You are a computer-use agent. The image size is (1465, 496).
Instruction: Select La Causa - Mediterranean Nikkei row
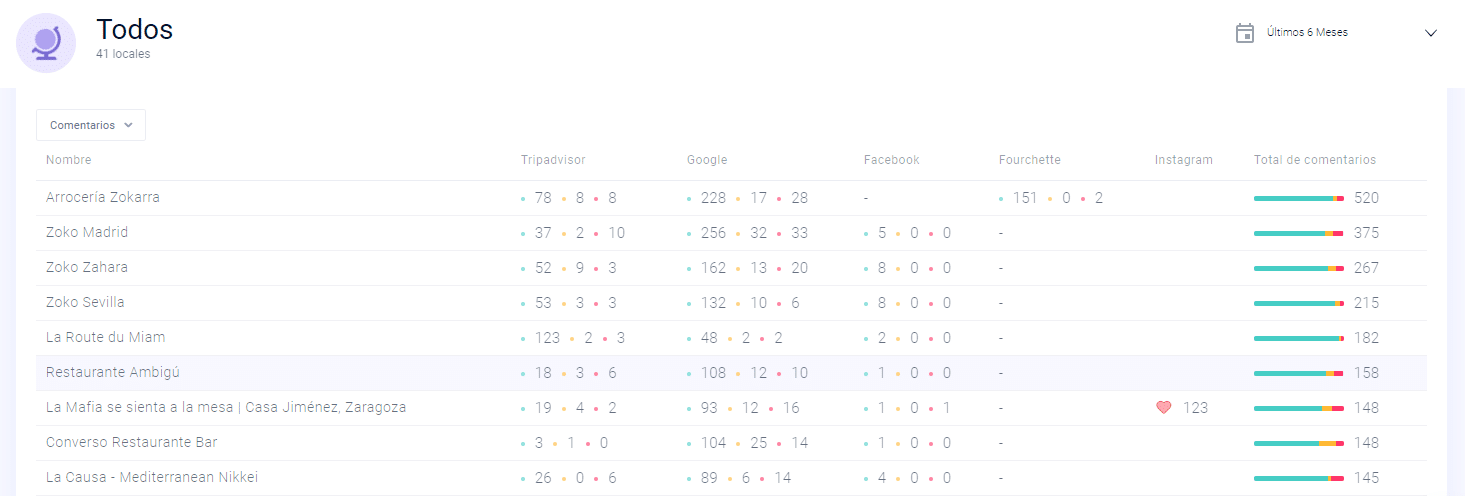point(731,478)
